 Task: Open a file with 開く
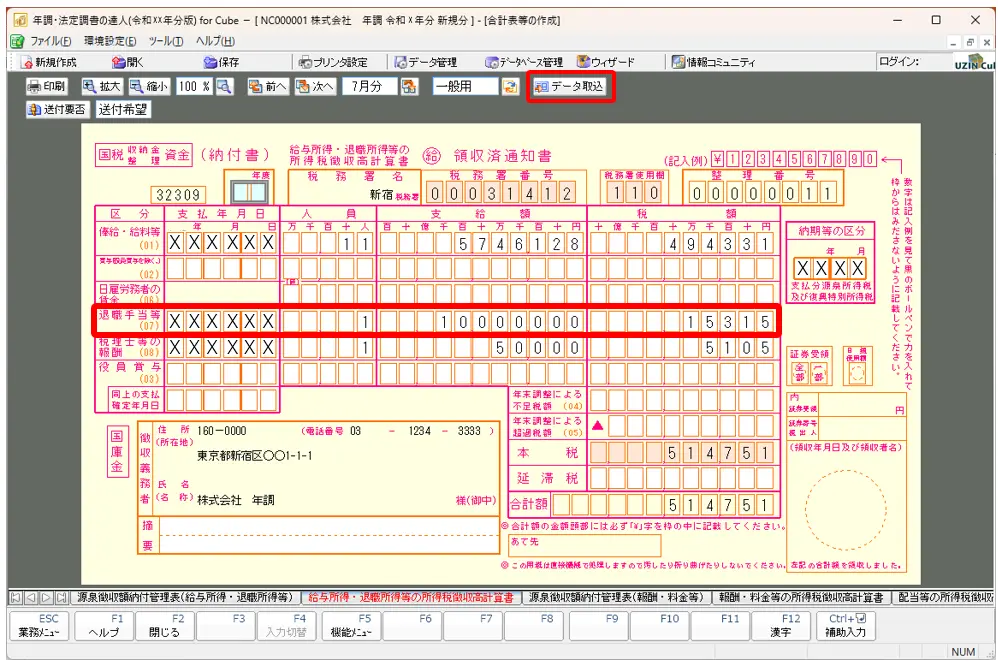pos(128,62)
